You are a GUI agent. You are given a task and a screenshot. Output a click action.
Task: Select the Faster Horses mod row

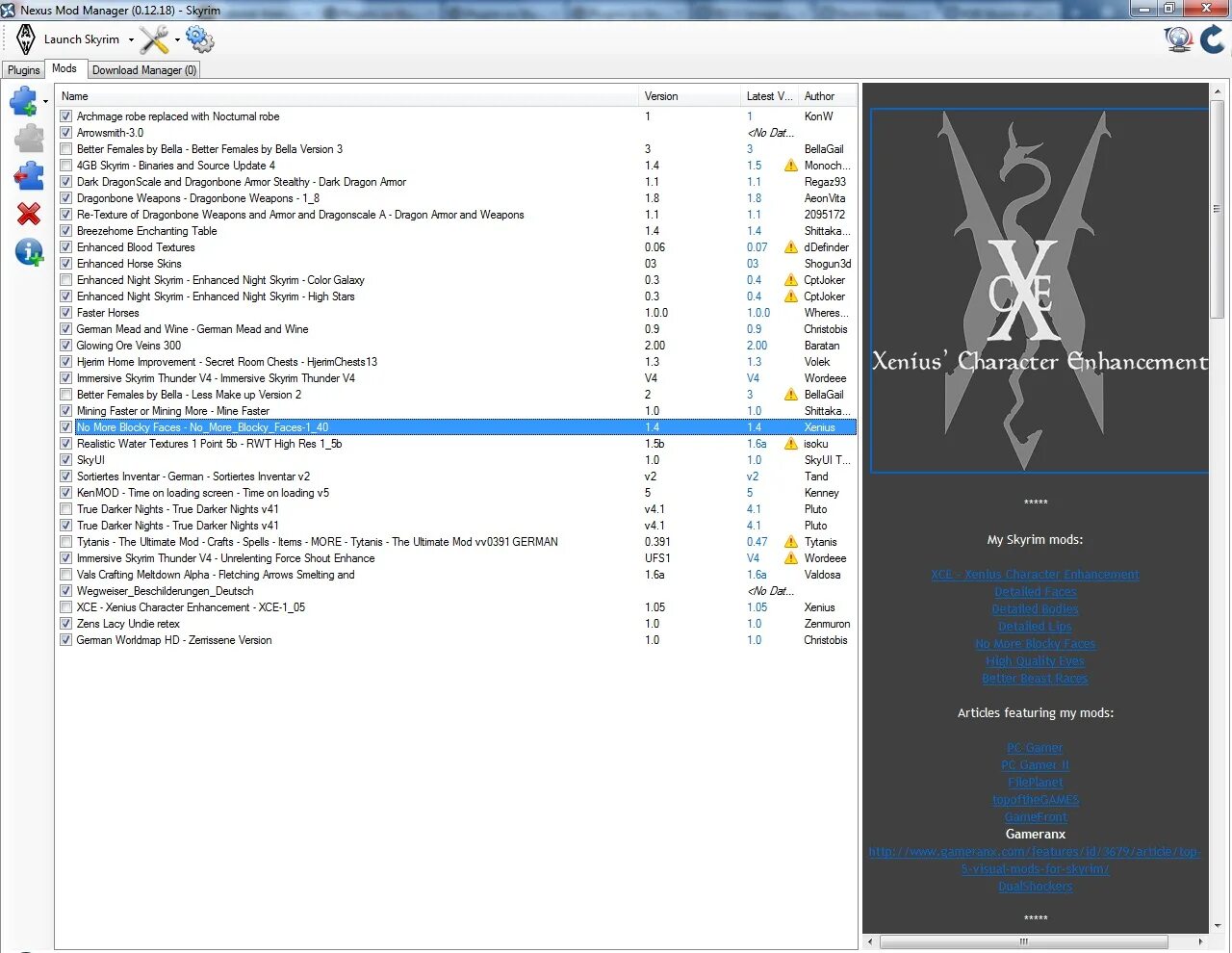pyautogui.click(x=456, y=313)
